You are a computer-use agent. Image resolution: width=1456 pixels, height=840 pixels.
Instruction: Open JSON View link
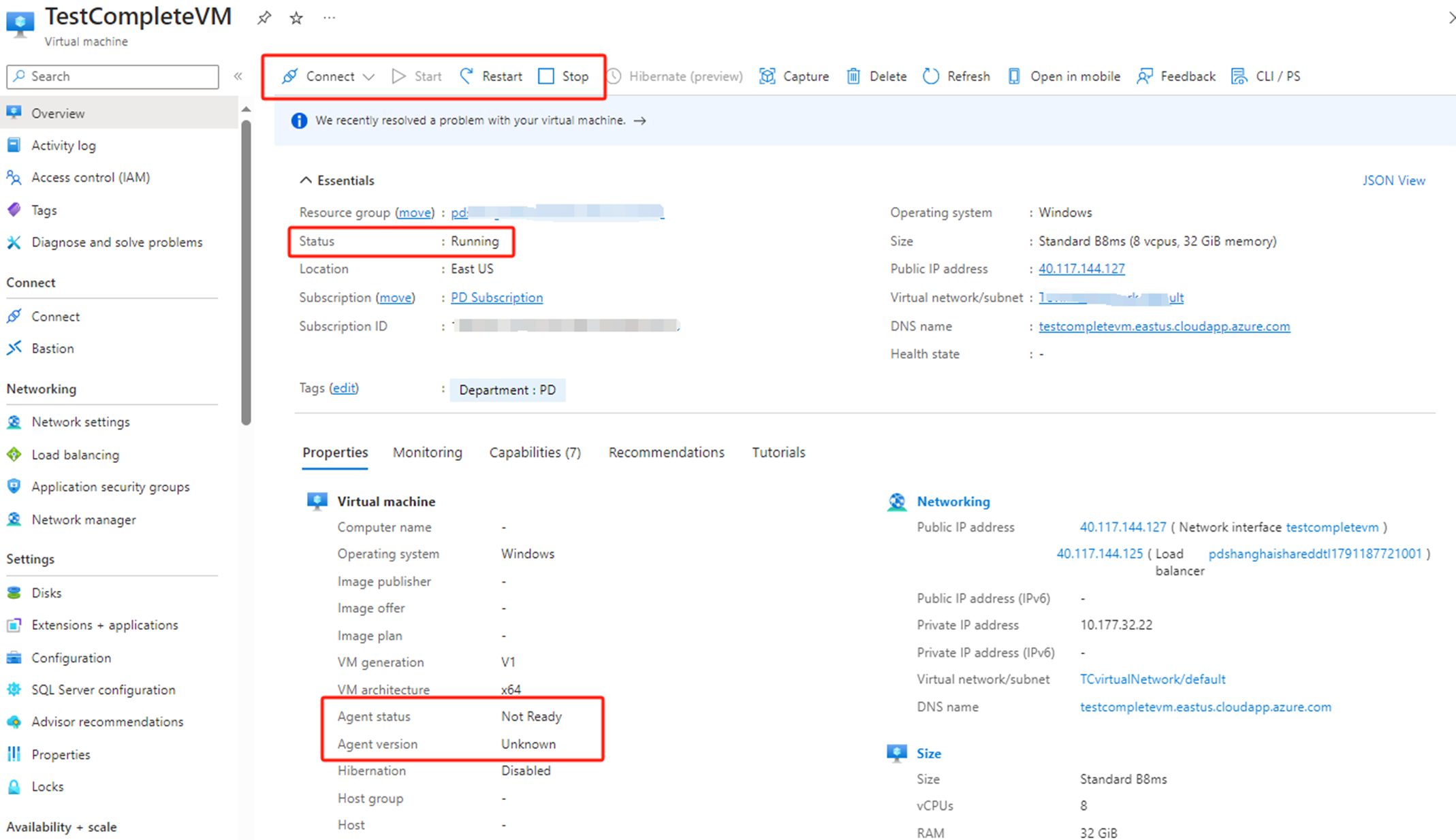click(1393, 180)
